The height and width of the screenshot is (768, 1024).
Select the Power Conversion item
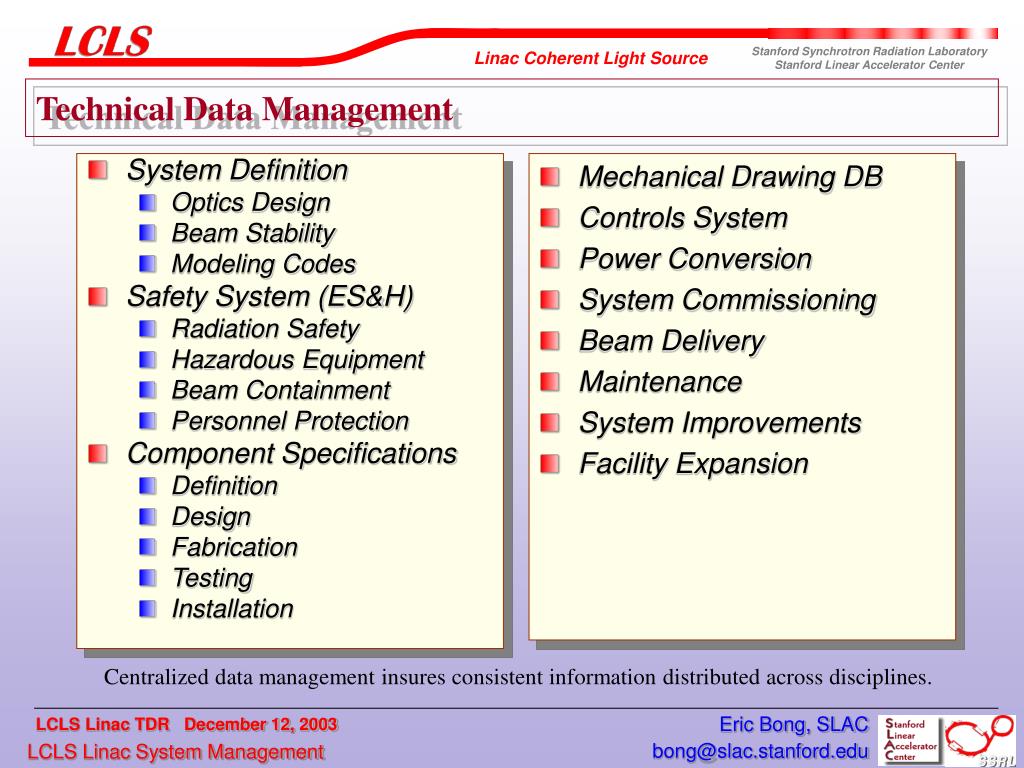click(696, 259)
